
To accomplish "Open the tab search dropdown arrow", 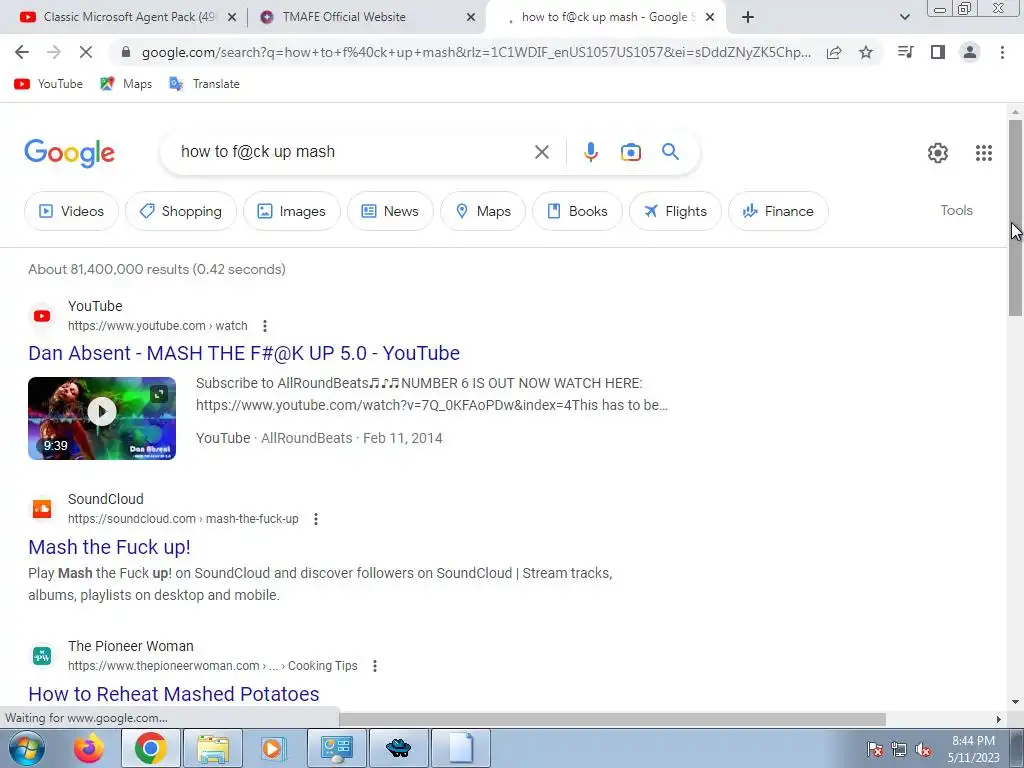I will tap(904, 17).
